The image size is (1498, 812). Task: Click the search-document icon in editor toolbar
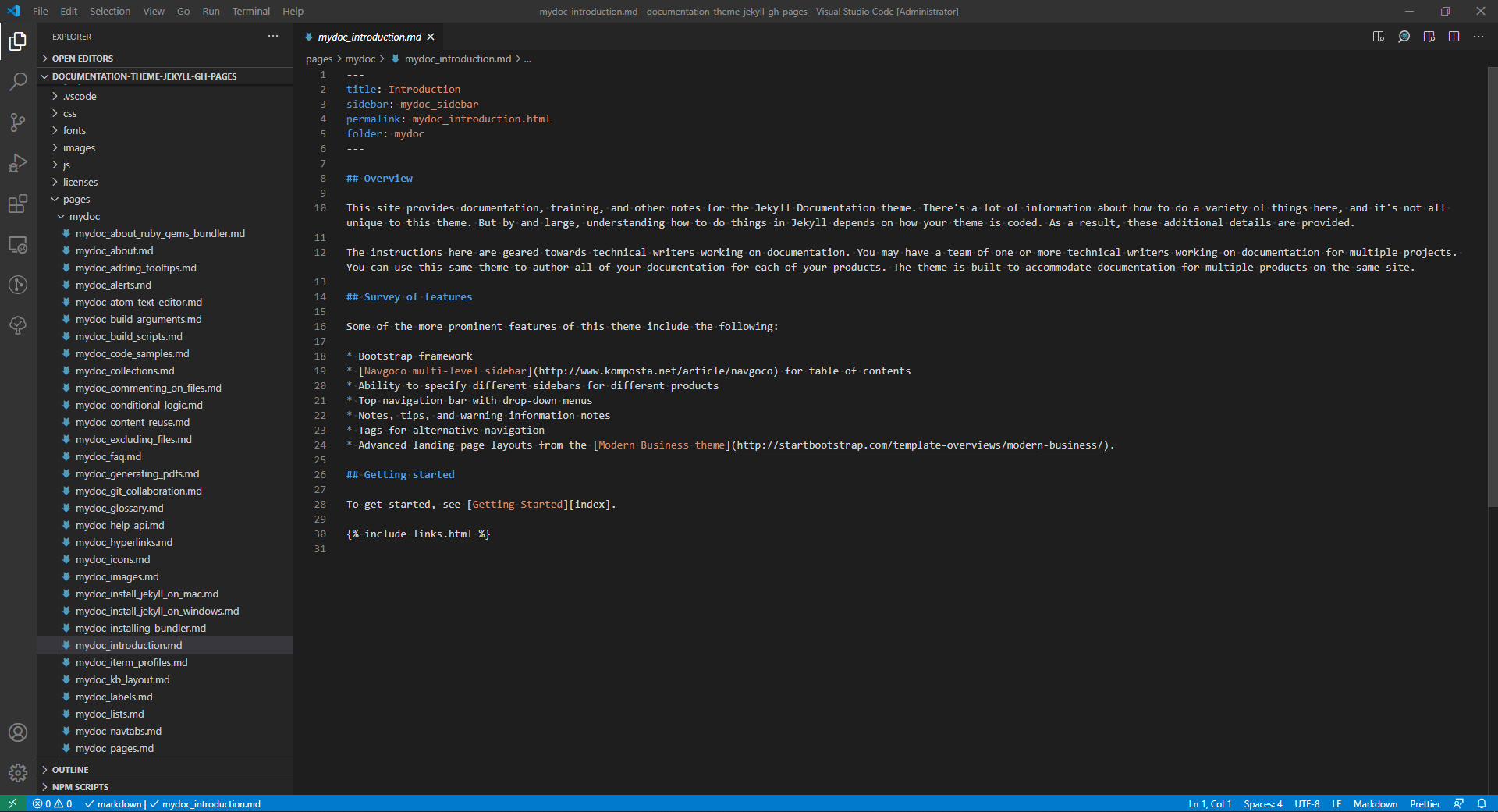[1404, 37]
